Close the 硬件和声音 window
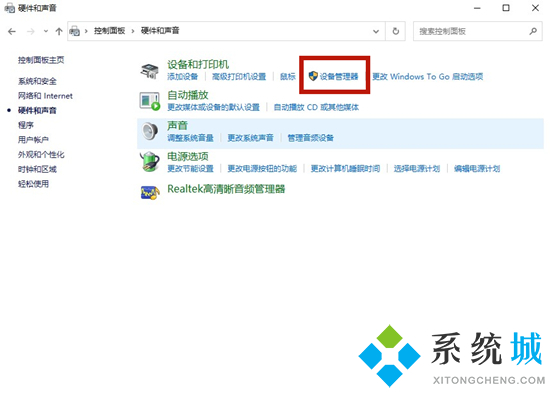Viewport: 550px width, 398px height. click(535, 8)
